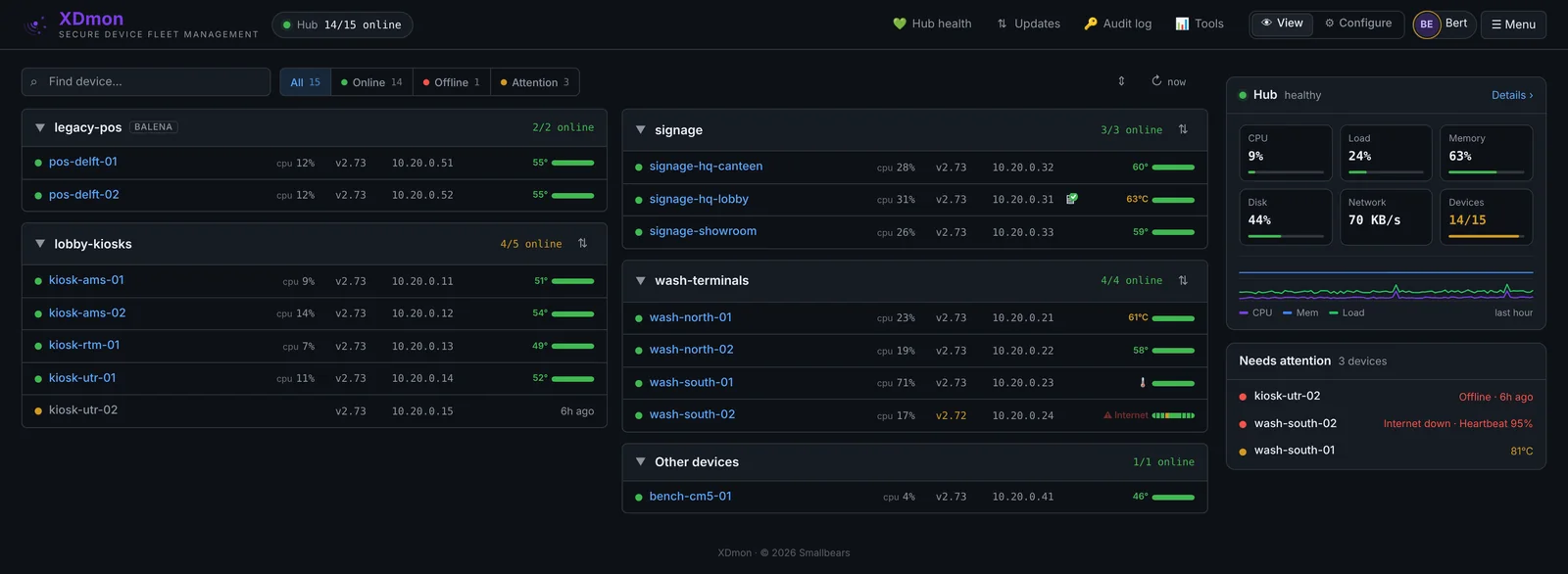Viewport: 1568px width, 574px height.
Task: Click the Hub 14/15 online status pill
Action: [x=342, y=24]
